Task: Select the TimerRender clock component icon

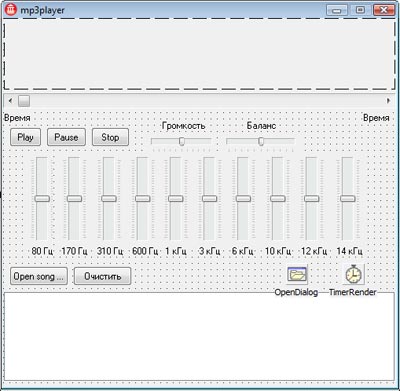Action: [x=353, y=274]
